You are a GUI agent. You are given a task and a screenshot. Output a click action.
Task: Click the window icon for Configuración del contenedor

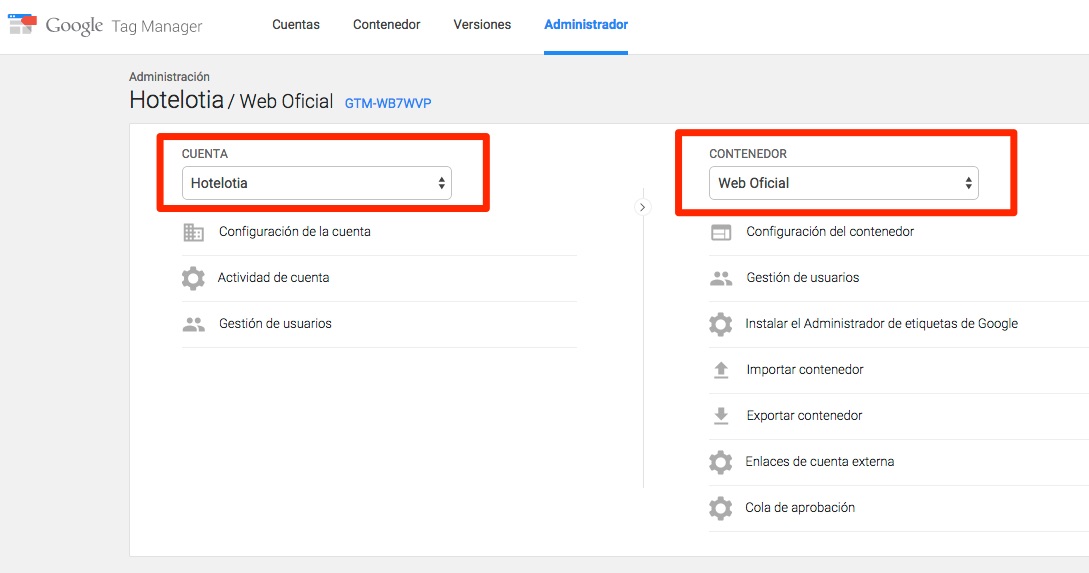tap(721, 232)
